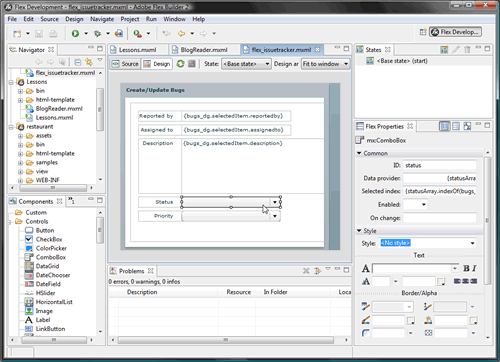Click the green Run button in toolbar

tap(75, 33)
